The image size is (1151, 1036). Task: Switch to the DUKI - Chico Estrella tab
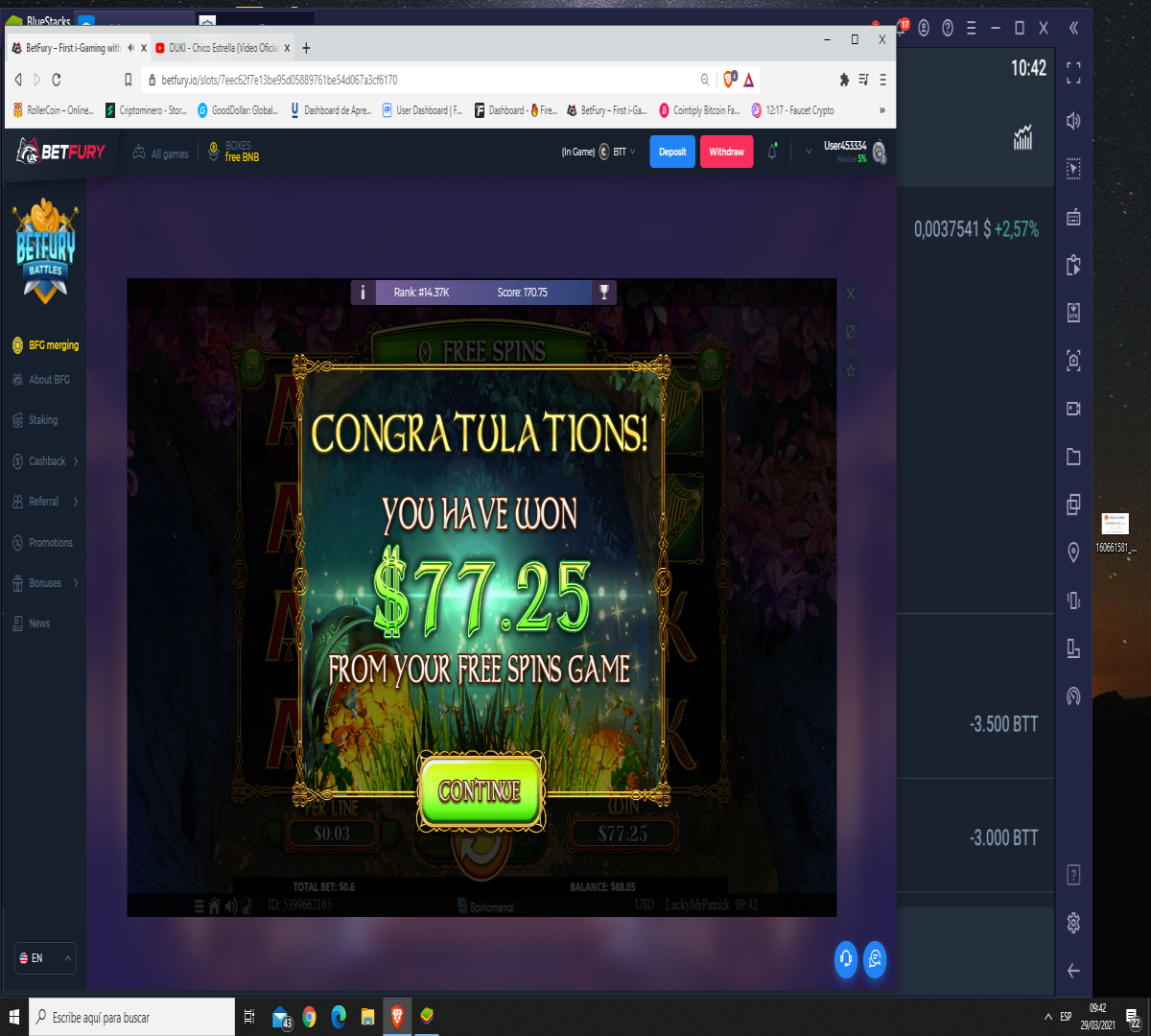222,48
